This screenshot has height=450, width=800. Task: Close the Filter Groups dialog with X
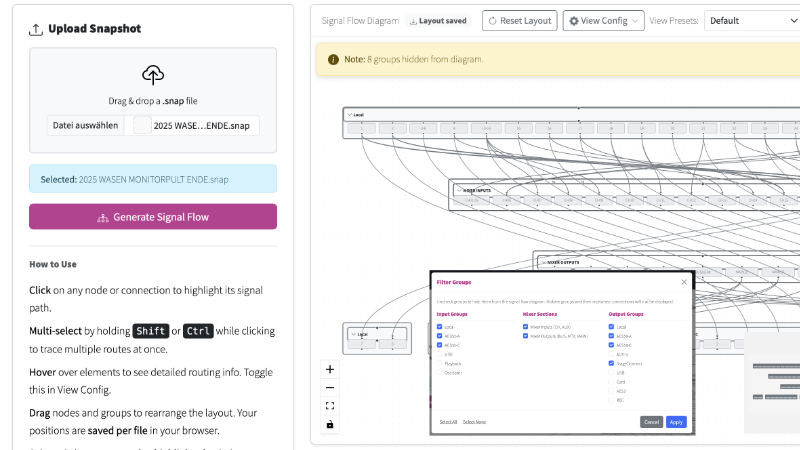[x=684, y=282]
